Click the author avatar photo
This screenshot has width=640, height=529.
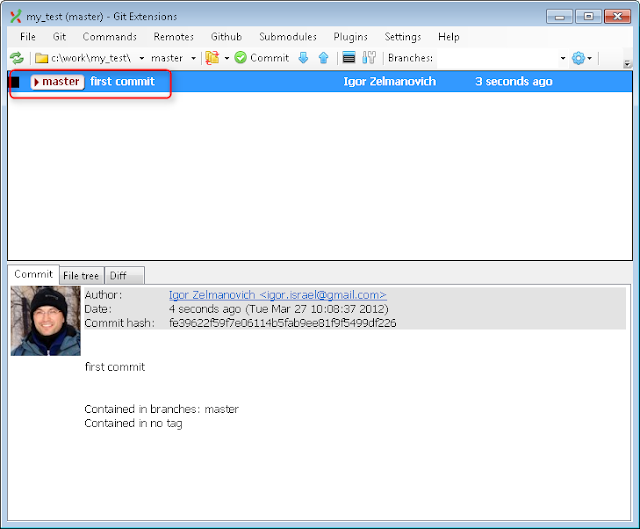pyautogui.click(x=46, y=320)
